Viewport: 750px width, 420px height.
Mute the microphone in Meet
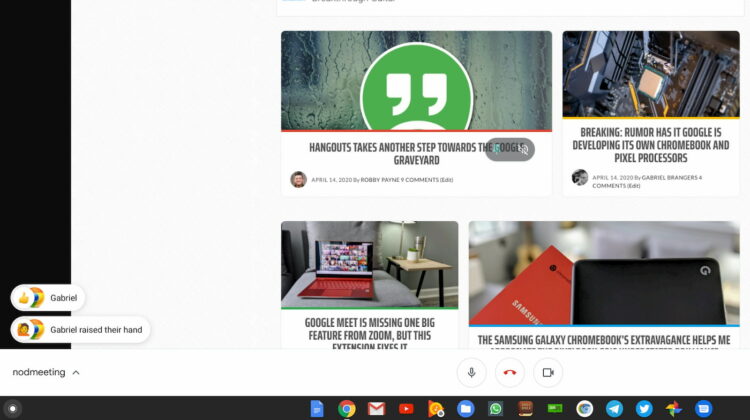click(x=471, y=373)
